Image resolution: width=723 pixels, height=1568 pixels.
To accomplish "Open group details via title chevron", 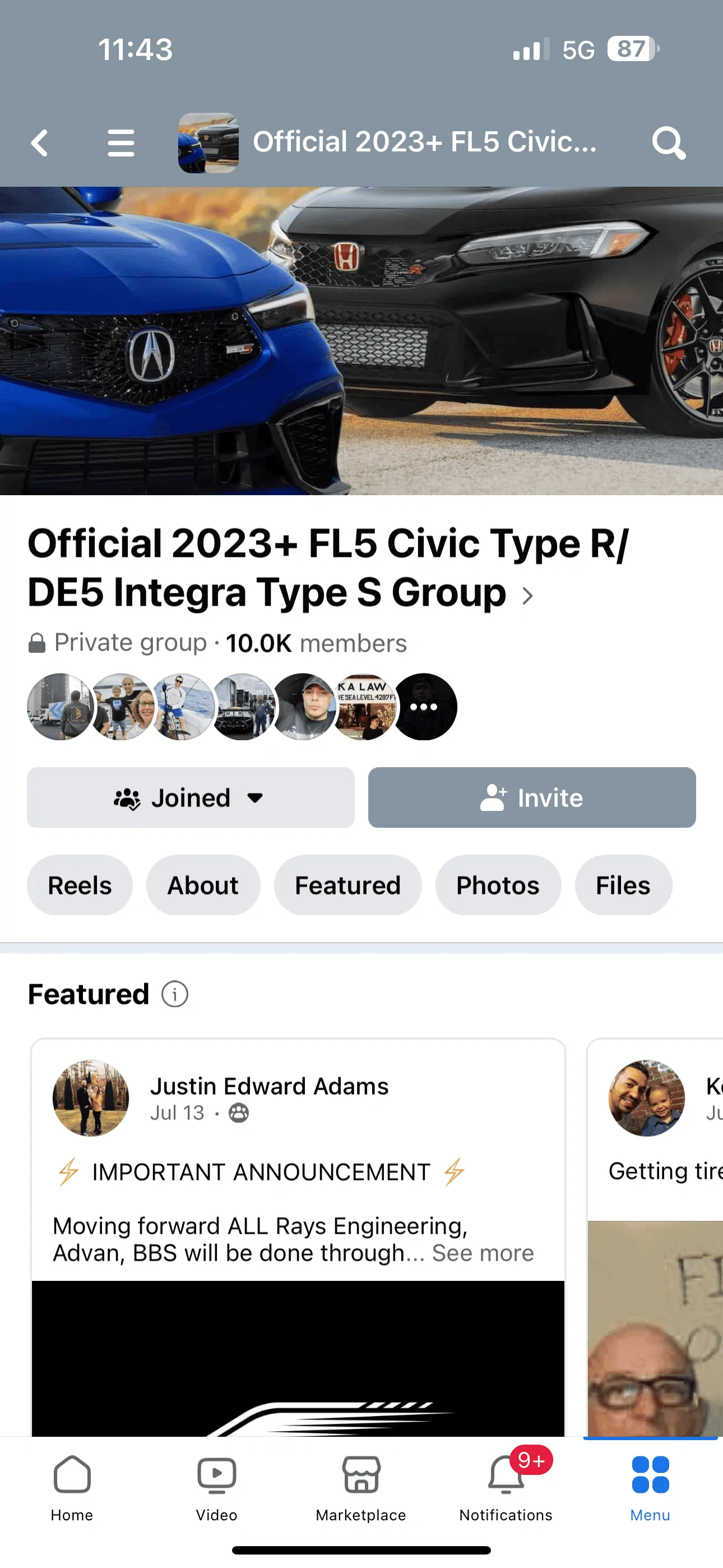I will tap(527, 596).
